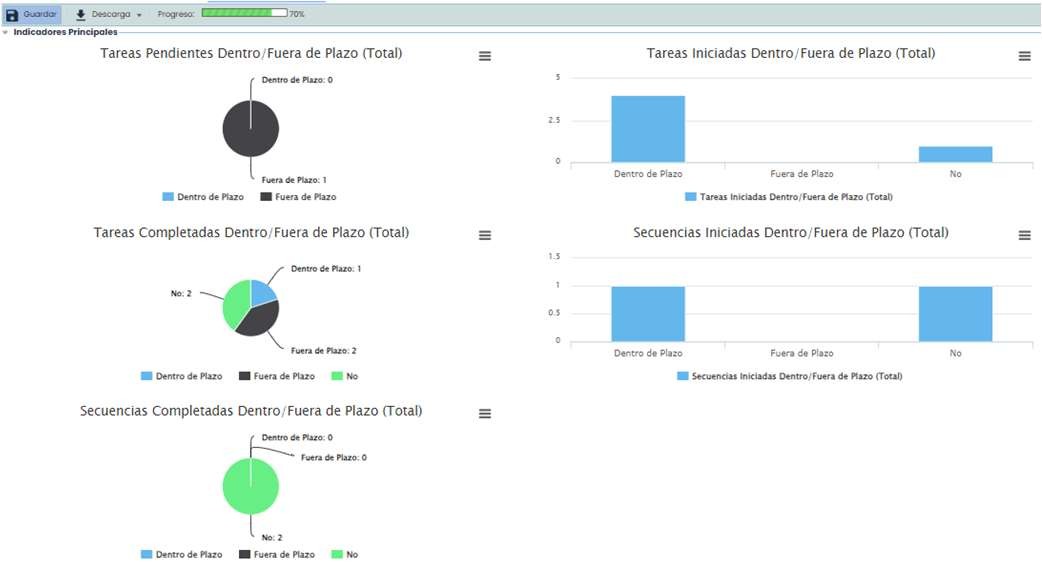The width and height of the screenshot is (1042, 564).
Task: Open hamburger menu of Secuencias Completadas chart
Action: tap(485, 414)
